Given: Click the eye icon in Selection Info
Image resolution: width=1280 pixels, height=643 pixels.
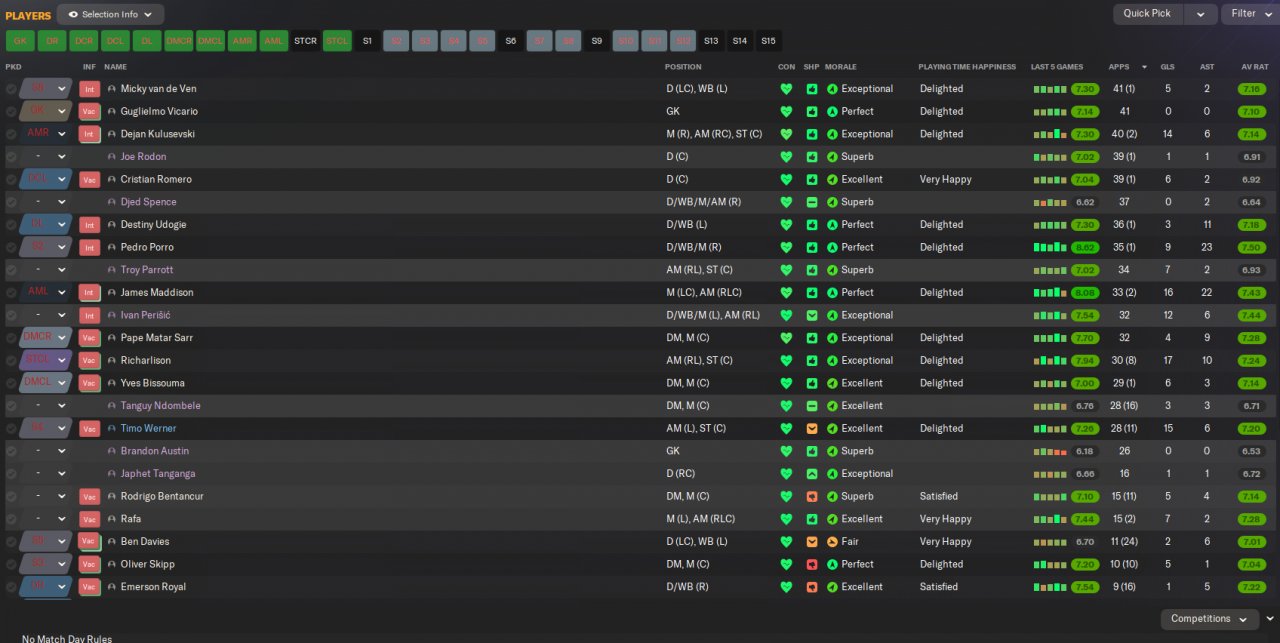Looking at the screenshot, I should click(x=73, y=14).
